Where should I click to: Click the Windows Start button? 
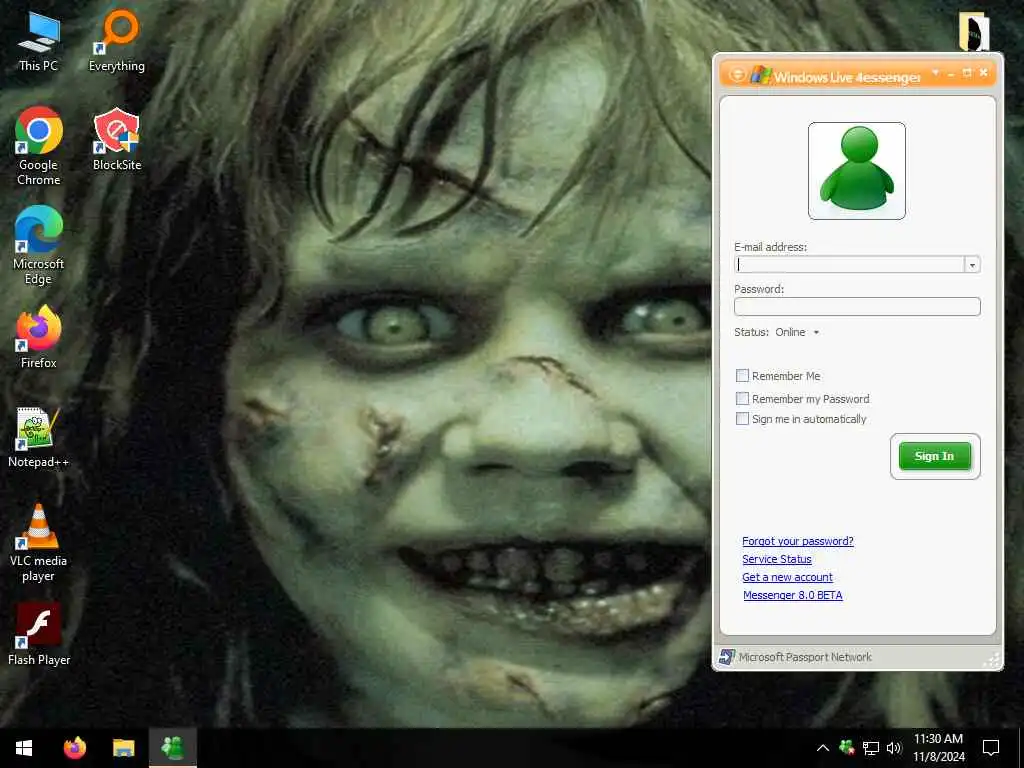point(24,748)
